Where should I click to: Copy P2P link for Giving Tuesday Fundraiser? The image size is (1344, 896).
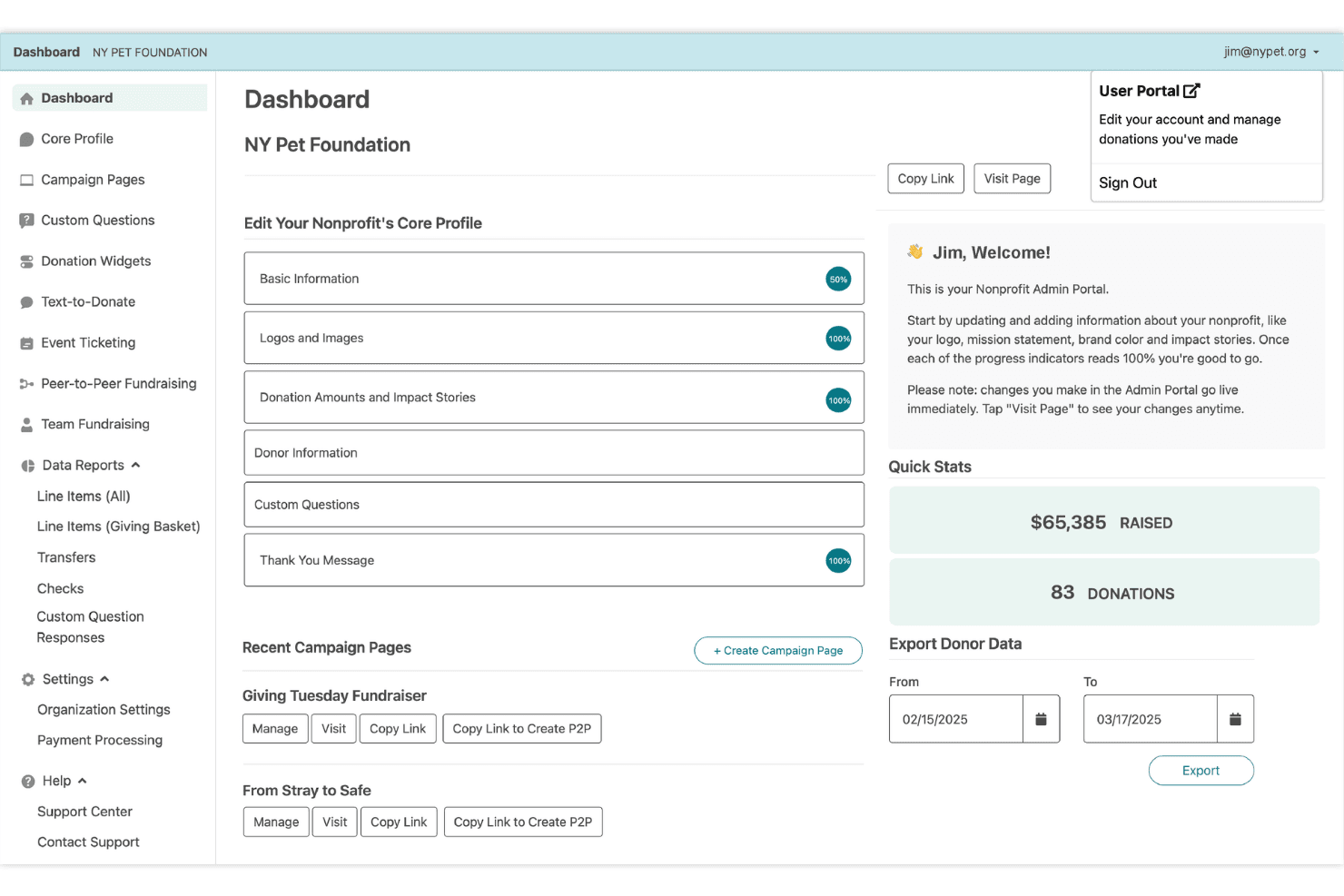coord(522,729)
